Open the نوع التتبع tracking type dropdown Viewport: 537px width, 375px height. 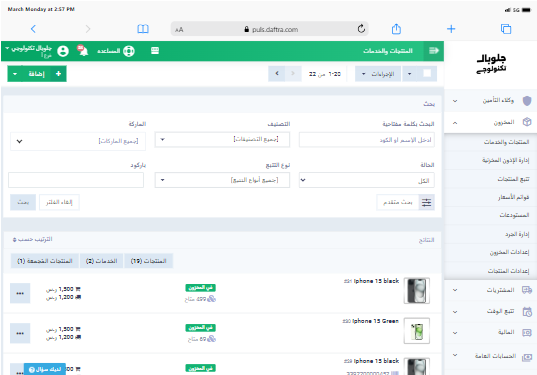click(x=222, y=180)
